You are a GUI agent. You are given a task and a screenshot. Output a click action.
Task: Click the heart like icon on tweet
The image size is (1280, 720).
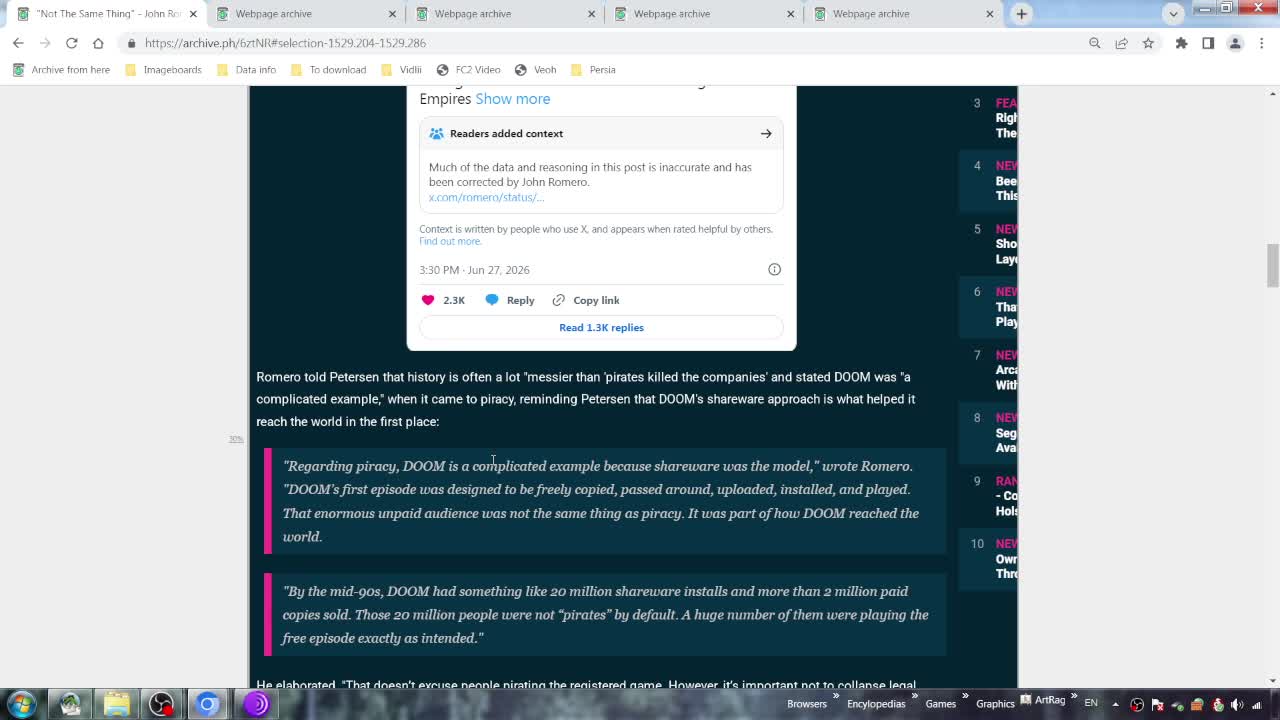pyautogui.click(x=428, y=300)
